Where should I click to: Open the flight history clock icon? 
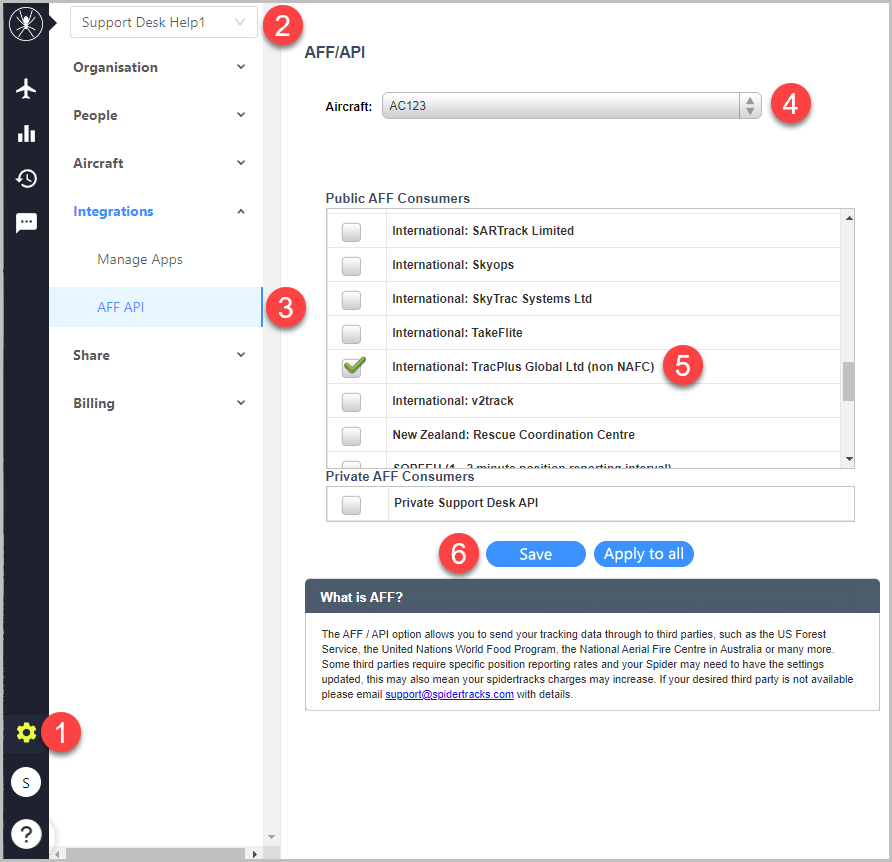26,179
